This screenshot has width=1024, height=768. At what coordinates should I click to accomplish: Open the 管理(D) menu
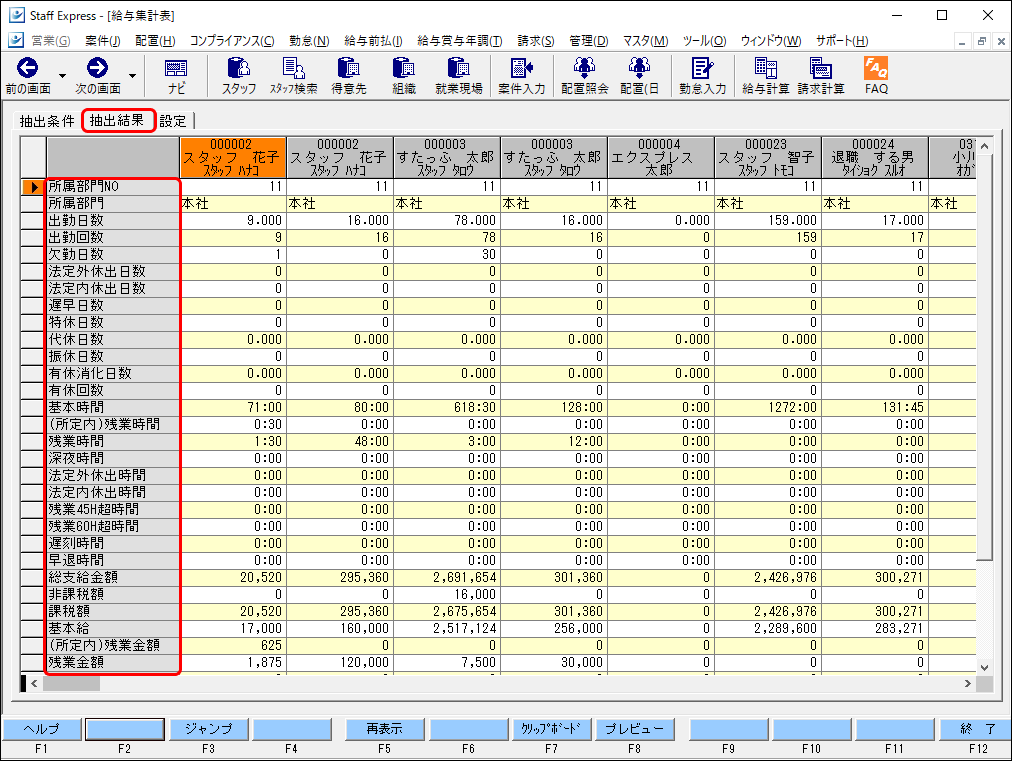click(588, 40)
